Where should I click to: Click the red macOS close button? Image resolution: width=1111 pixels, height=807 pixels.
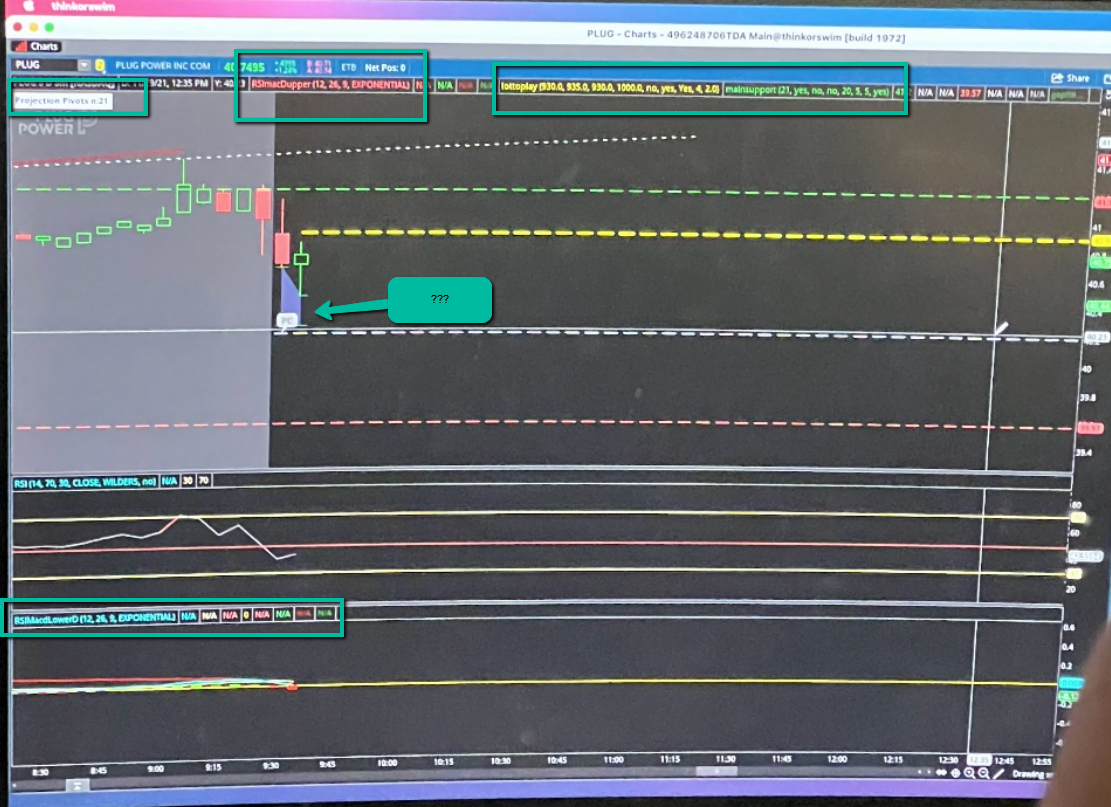point(18,27)
